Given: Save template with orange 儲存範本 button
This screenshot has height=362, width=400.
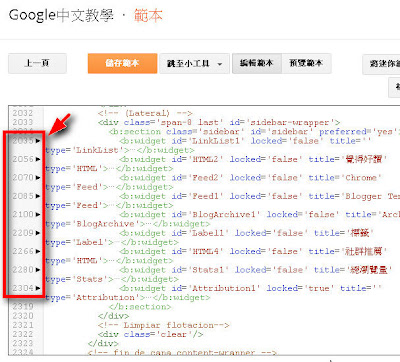Looking at the screenshot, I should click(x=122, y=63).
